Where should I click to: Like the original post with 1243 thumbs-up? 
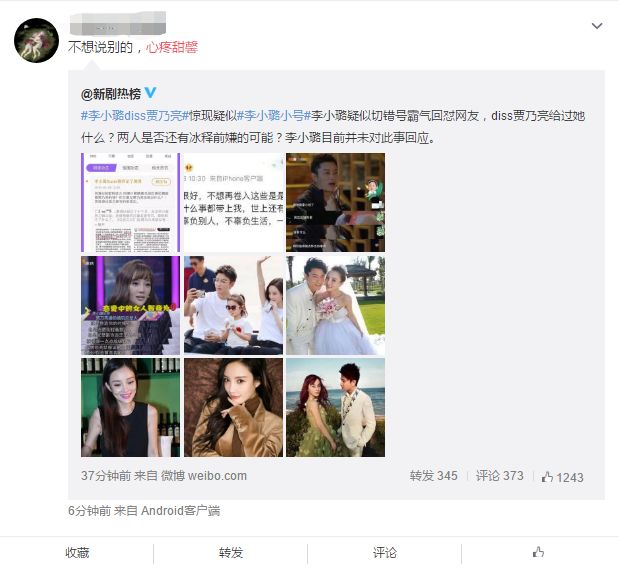click(563, 477)
